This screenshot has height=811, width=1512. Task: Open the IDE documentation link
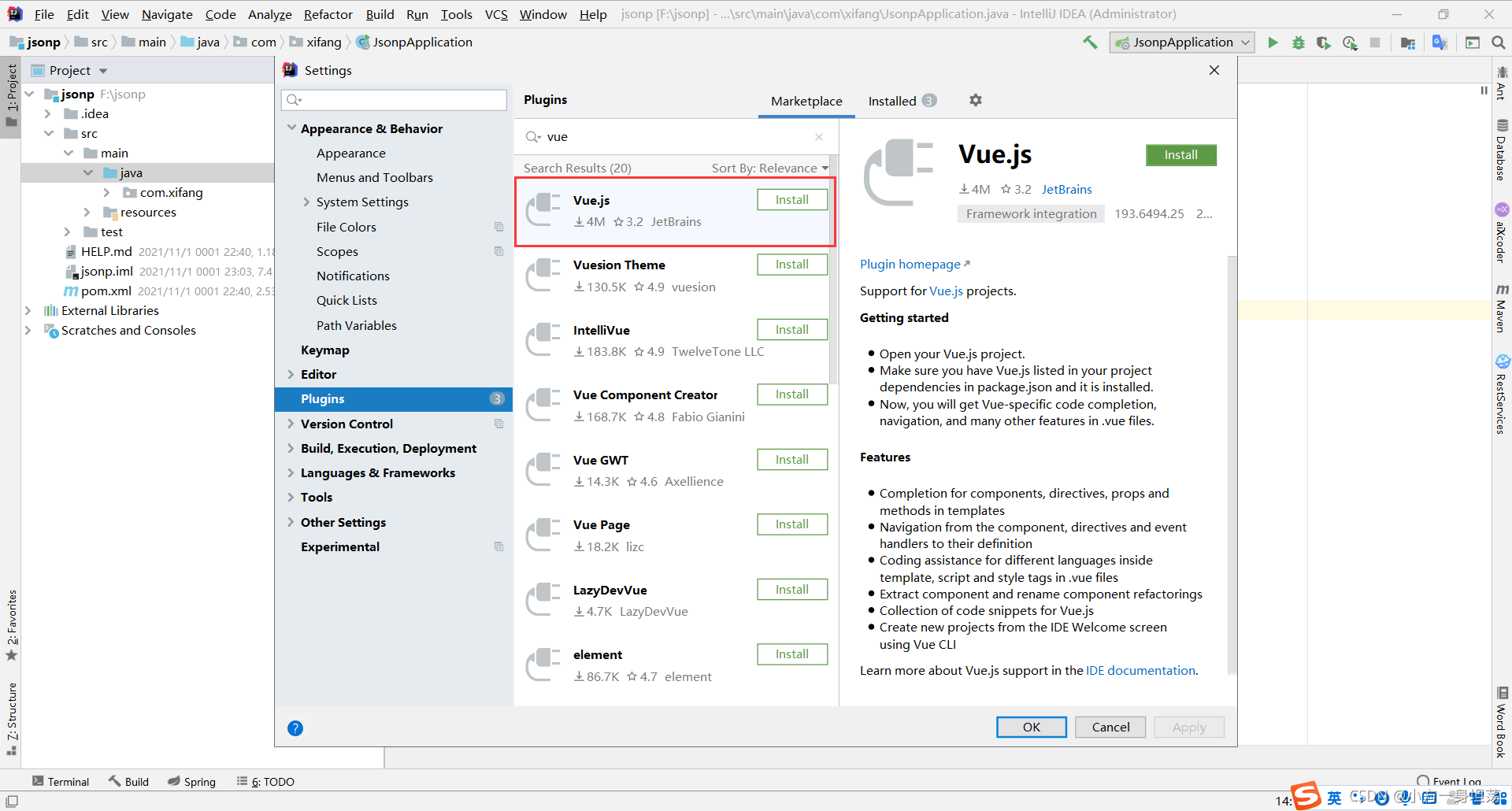pos(1140,671)
